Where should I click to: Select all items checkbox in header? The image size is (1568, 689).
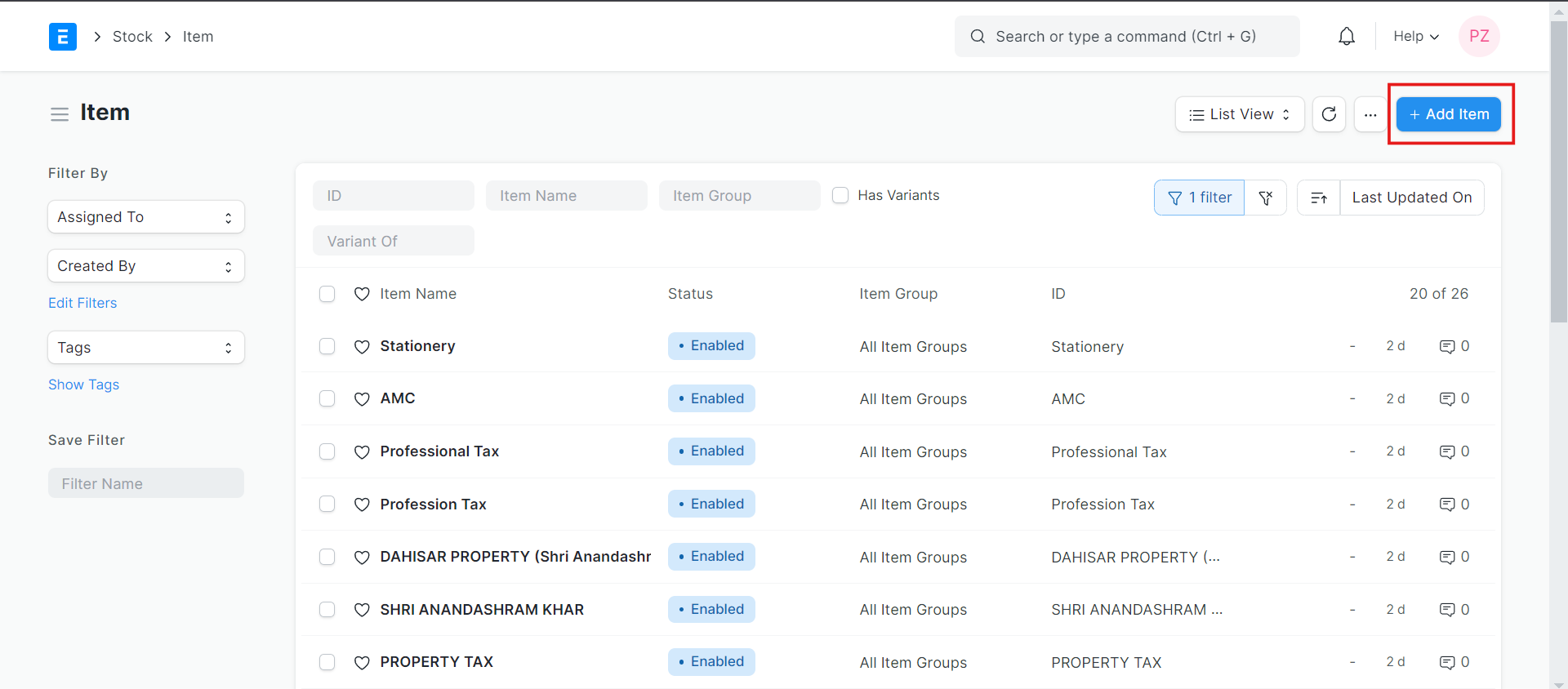pos(327,294)
